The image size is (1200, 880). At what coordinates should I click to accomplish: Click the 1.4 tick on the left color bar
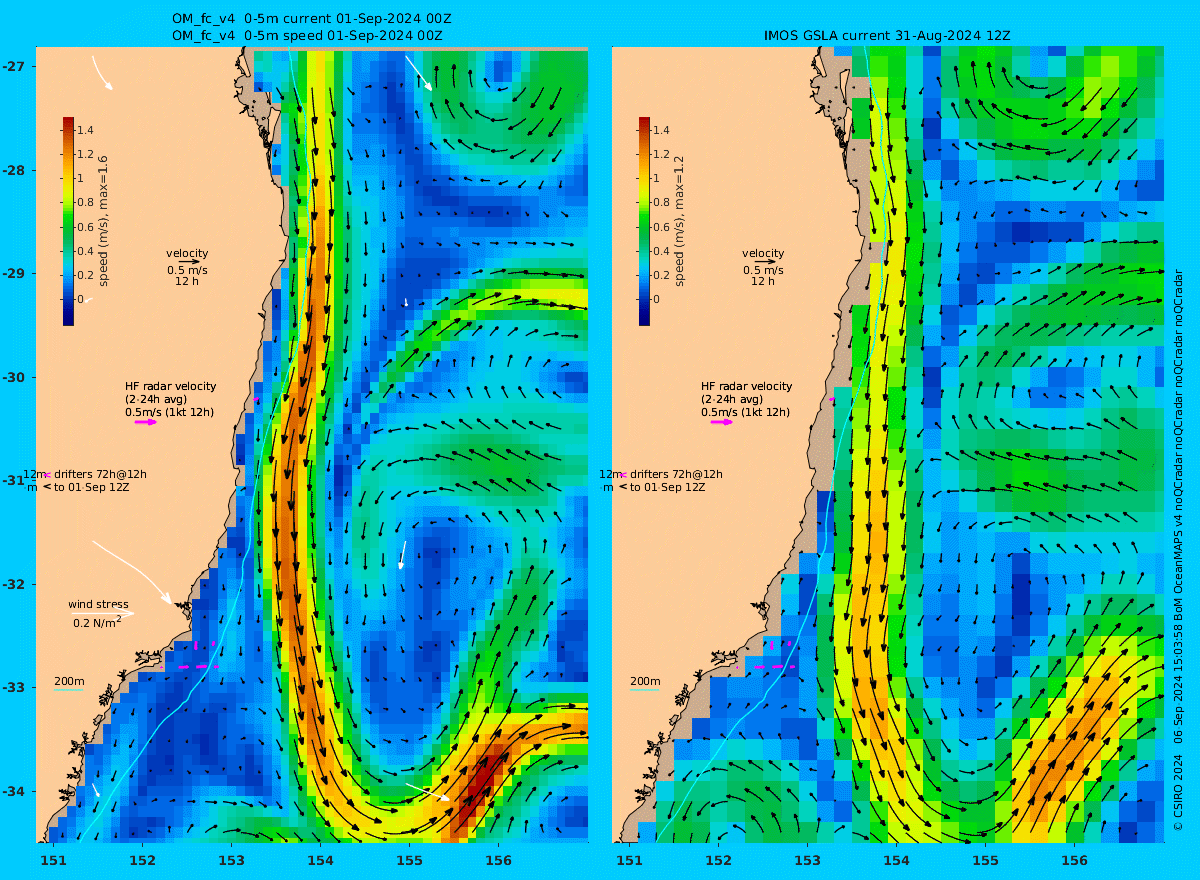[x=85, y=130]
